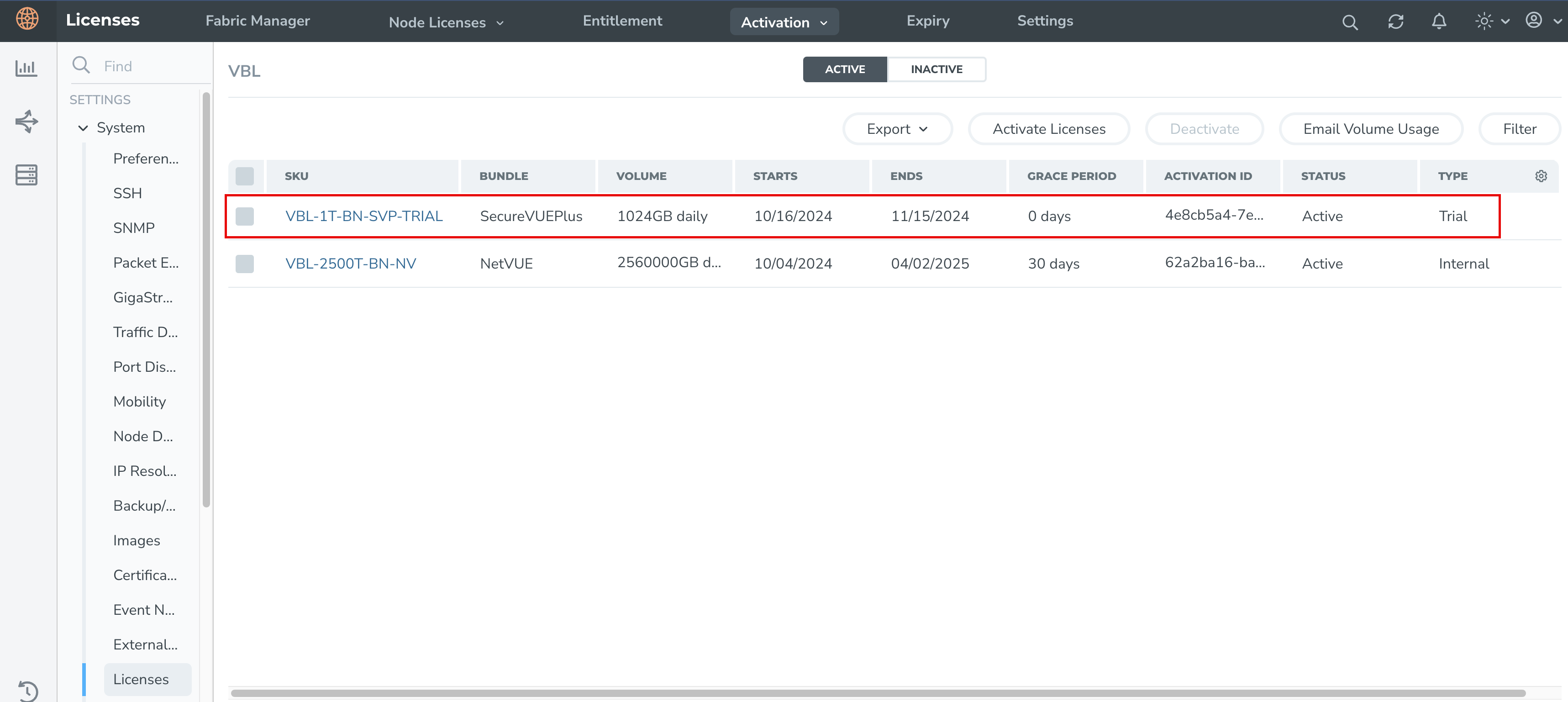Open notifications bell icon

pyautogui.click(x=1438, y=22)
